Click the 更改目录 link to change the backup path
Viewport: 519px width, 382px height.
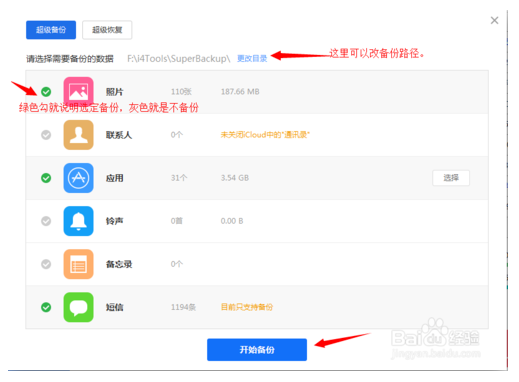pos(252,59)
